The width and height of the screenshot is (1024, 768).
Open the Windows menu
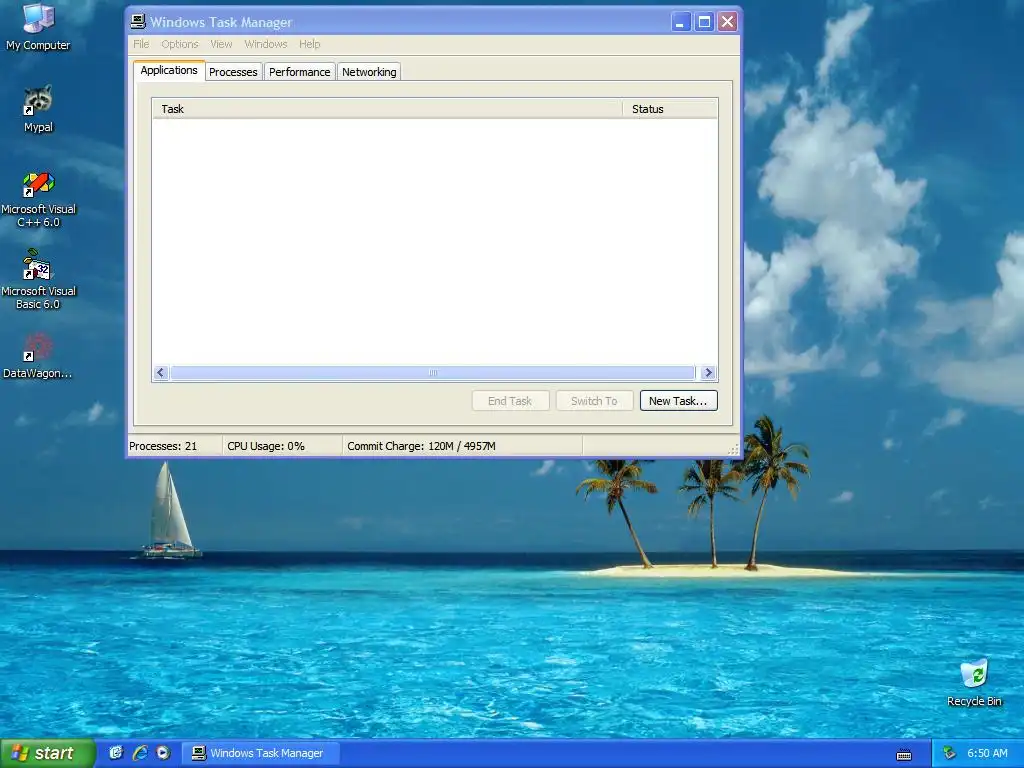[x=265, y=44]
